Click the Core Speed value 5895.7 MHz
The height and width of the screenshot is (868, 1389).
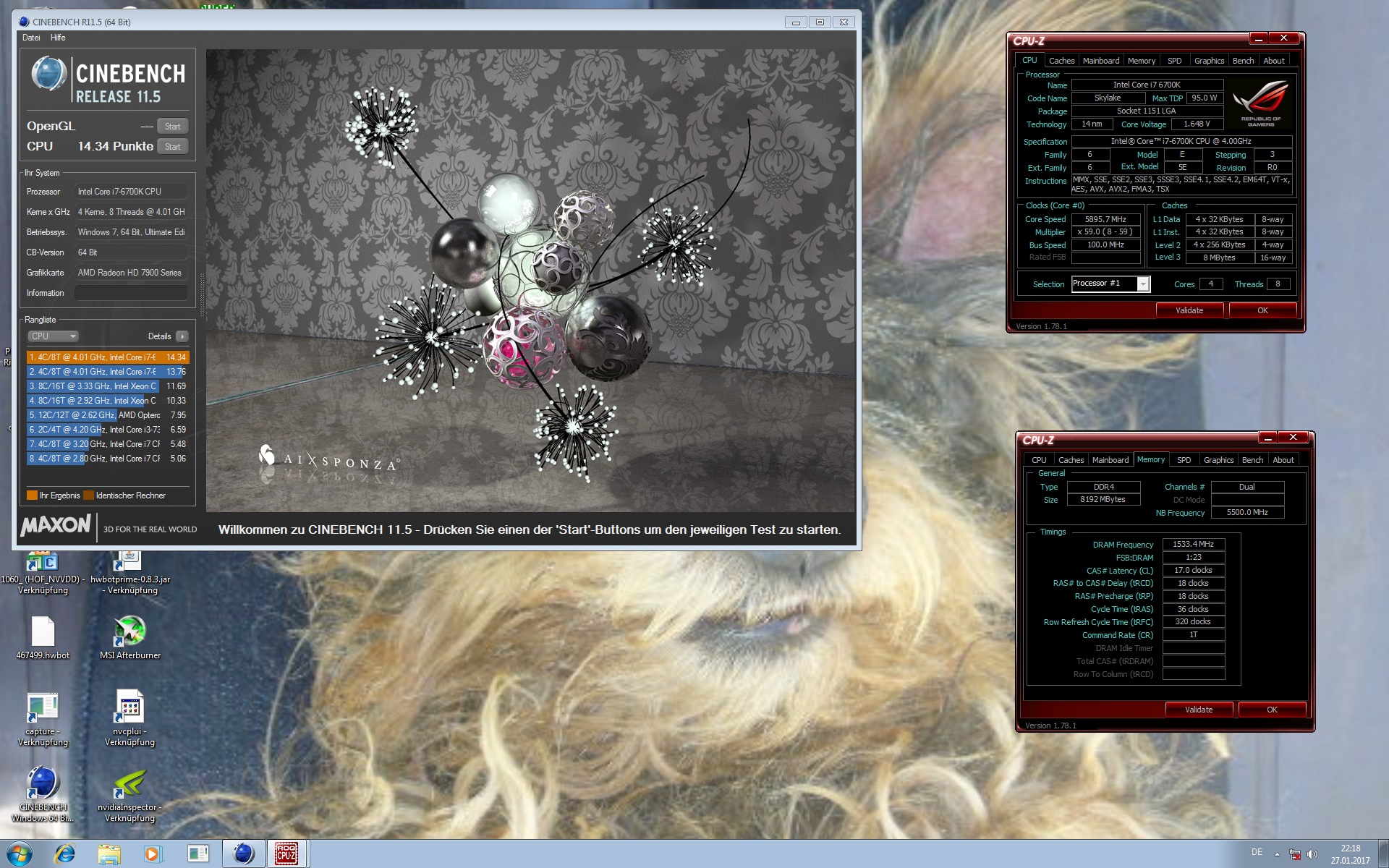tap(1105, 219)
